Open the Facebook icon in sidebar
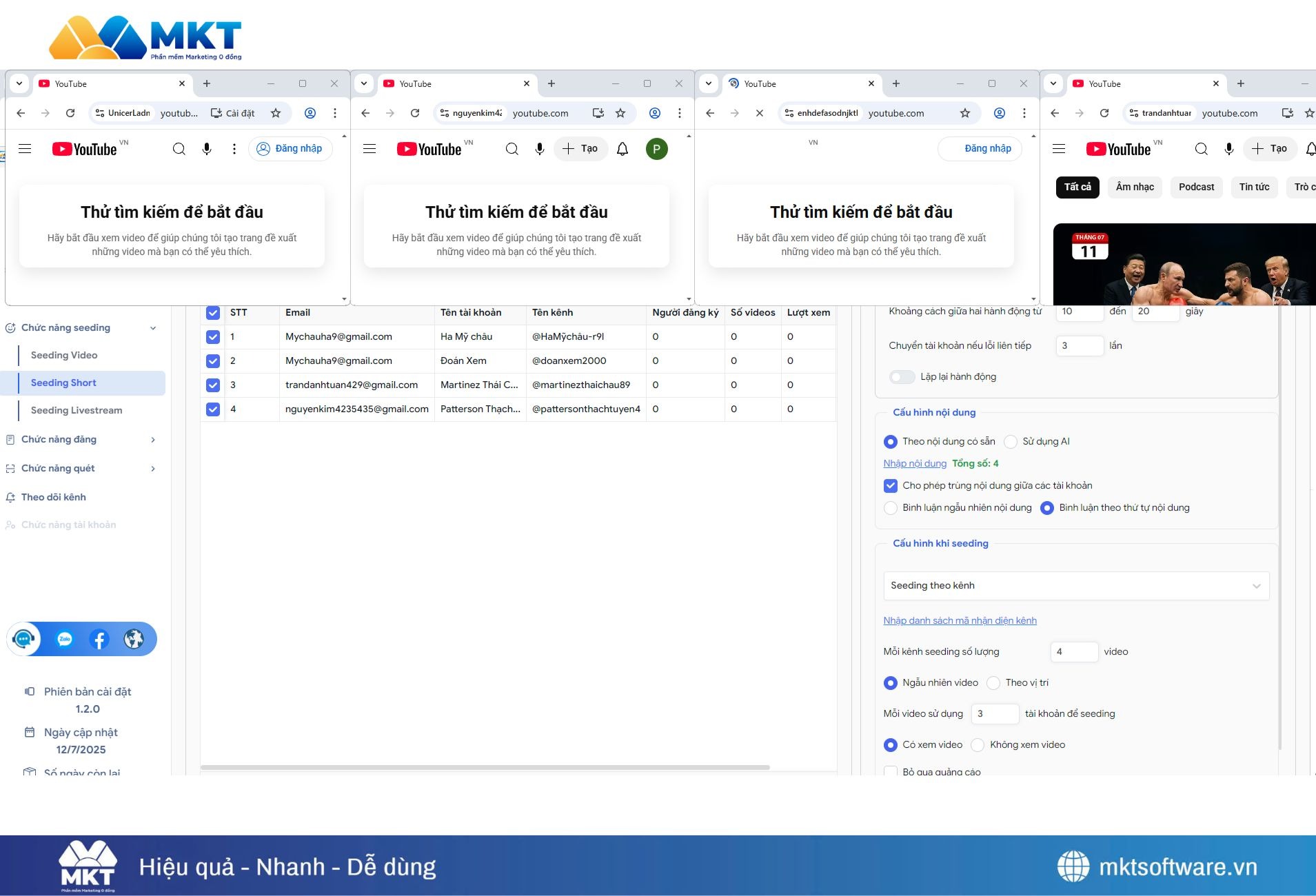 [99, 640]
